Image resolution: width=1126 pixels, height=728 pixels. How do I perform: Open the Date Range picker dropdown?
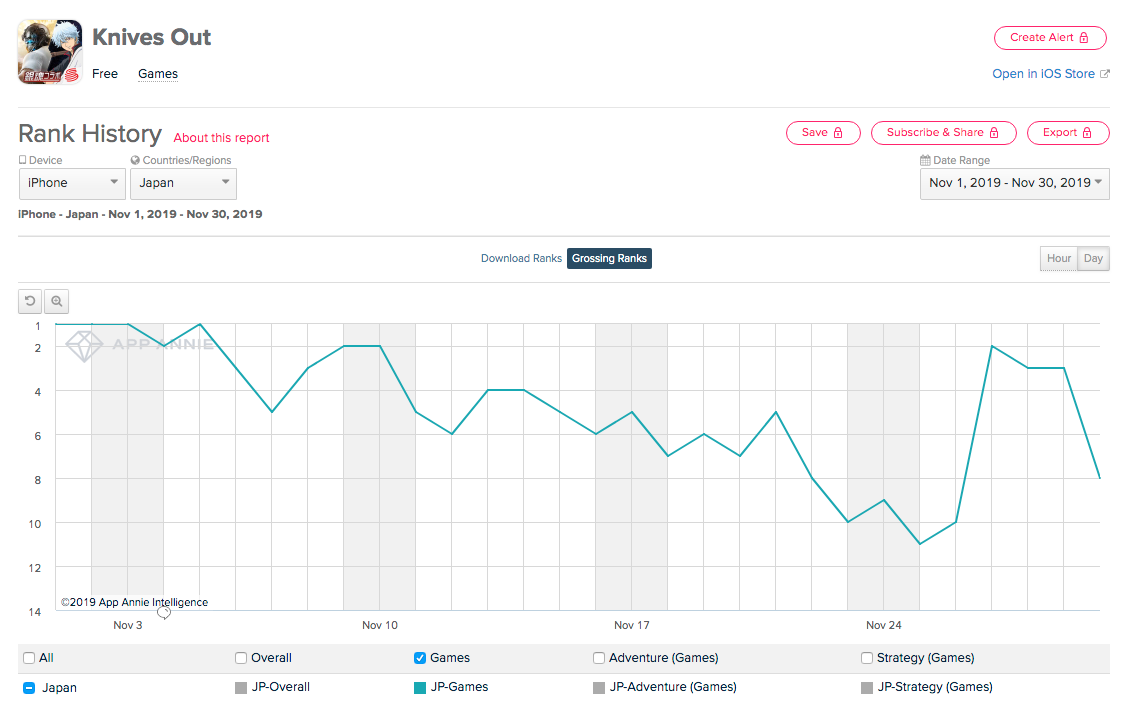[x=1015, y=183]
